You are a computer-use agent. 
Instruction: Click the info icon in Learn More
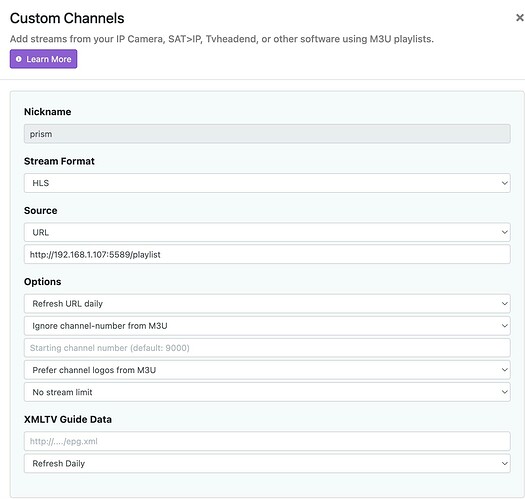19,59
